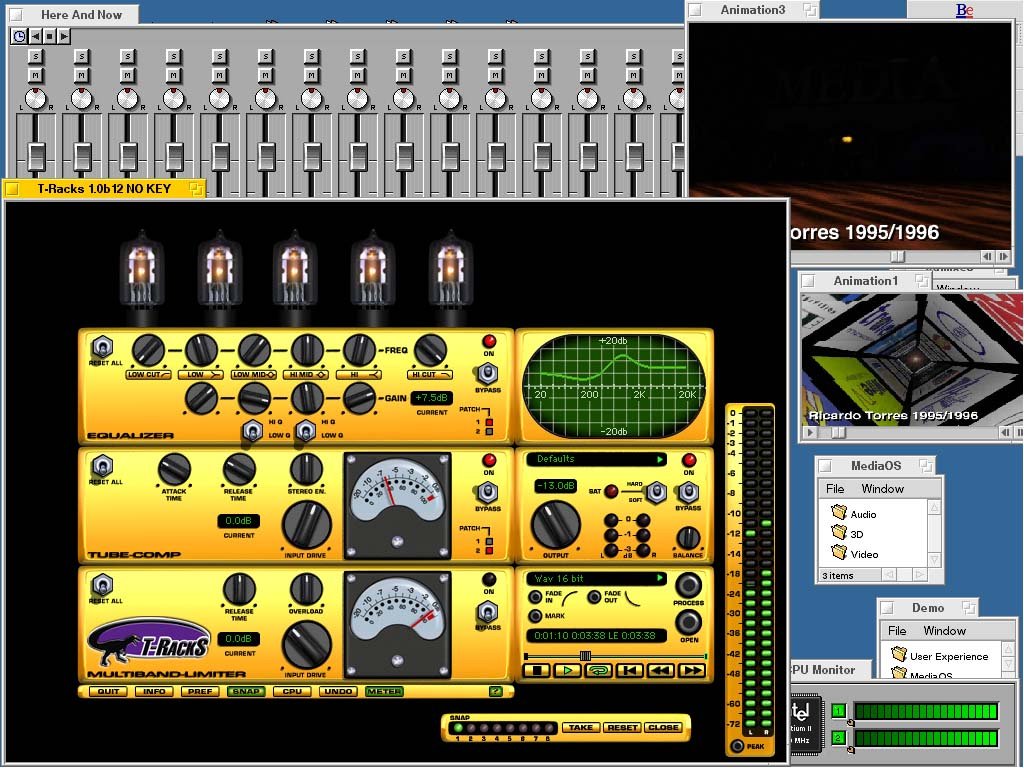Image resolution: width=1024 pixels, height=768 pixels.
Task: Flip the Tube-Comp BYPASS switch
Action: [x=487, y=493]
